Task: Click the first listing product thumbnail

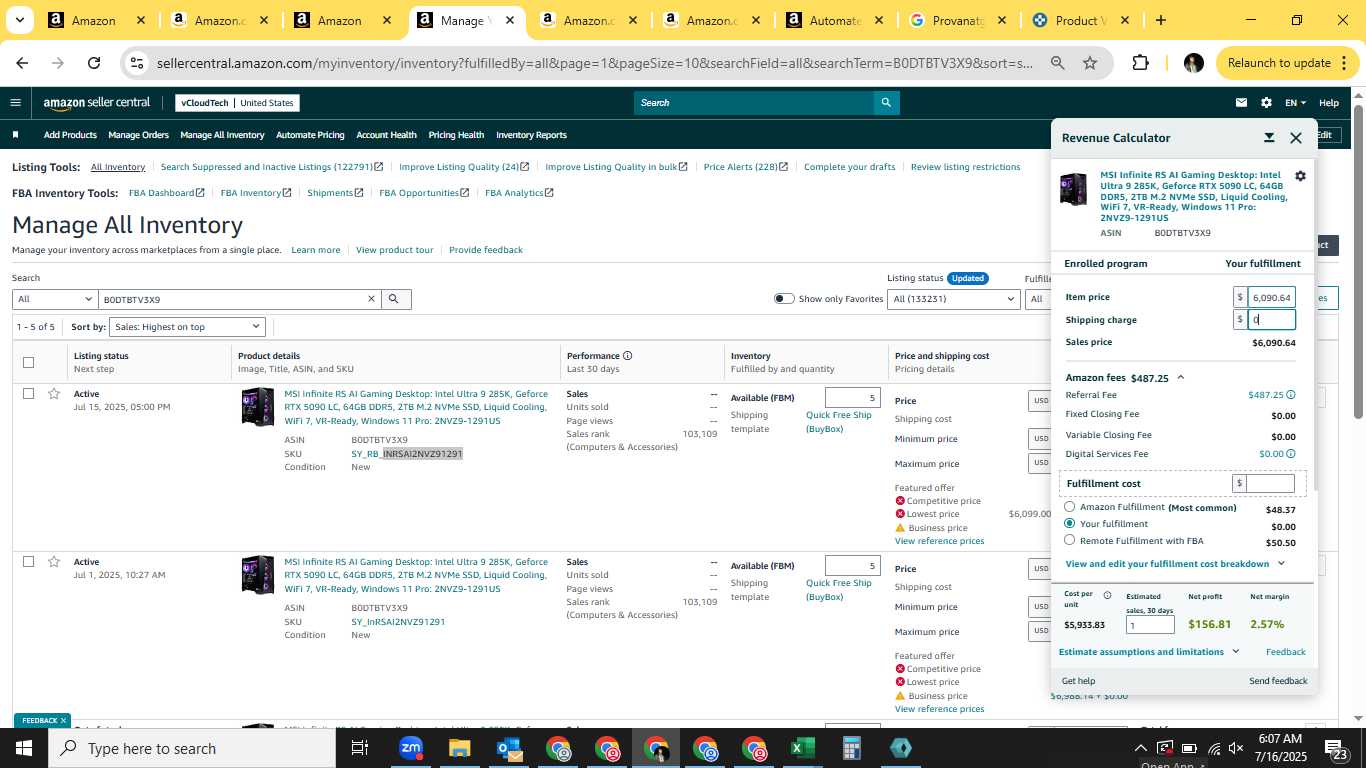Action: (258, 407)
